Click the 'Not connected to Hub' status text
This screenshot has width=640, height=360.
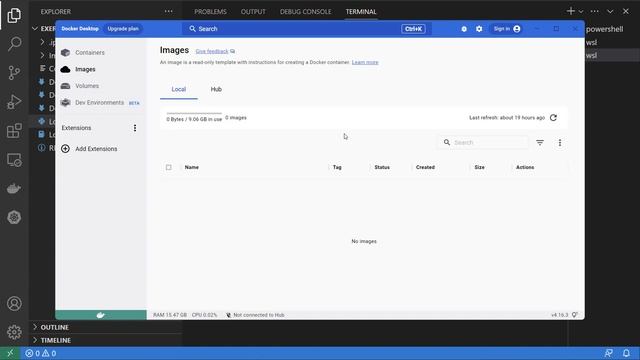point(259,315)
